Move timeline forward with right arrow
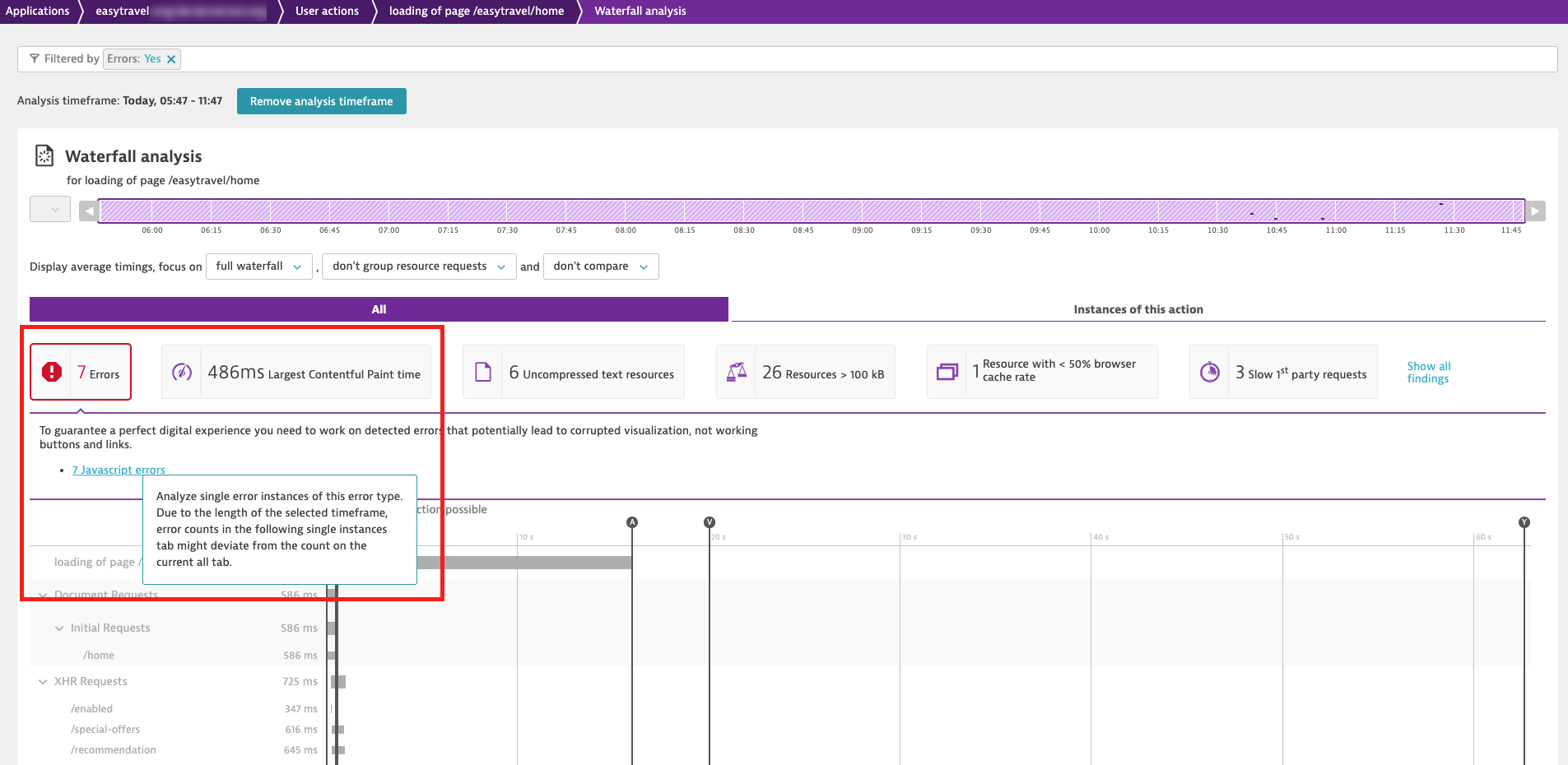The image size is (1568, 765). [1535, 211]
